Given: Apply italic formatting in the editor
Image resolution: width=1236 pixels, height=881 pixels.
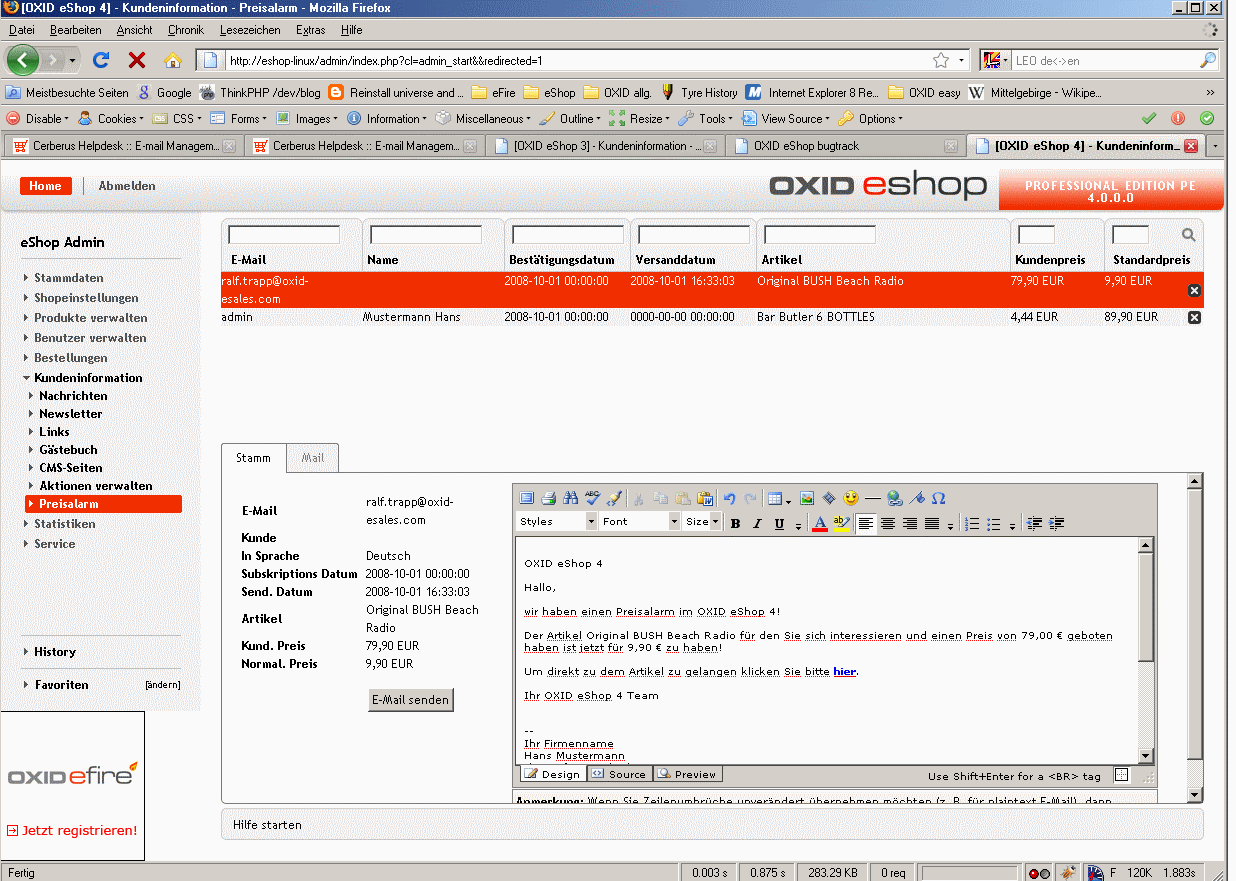Looking at the screenshot, I should (757, 523).
